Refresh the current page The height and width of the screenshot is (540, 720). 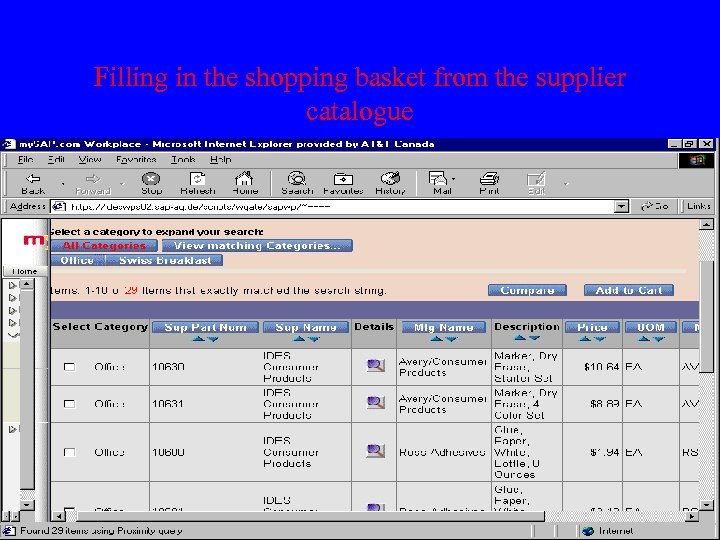click(197, 184)
